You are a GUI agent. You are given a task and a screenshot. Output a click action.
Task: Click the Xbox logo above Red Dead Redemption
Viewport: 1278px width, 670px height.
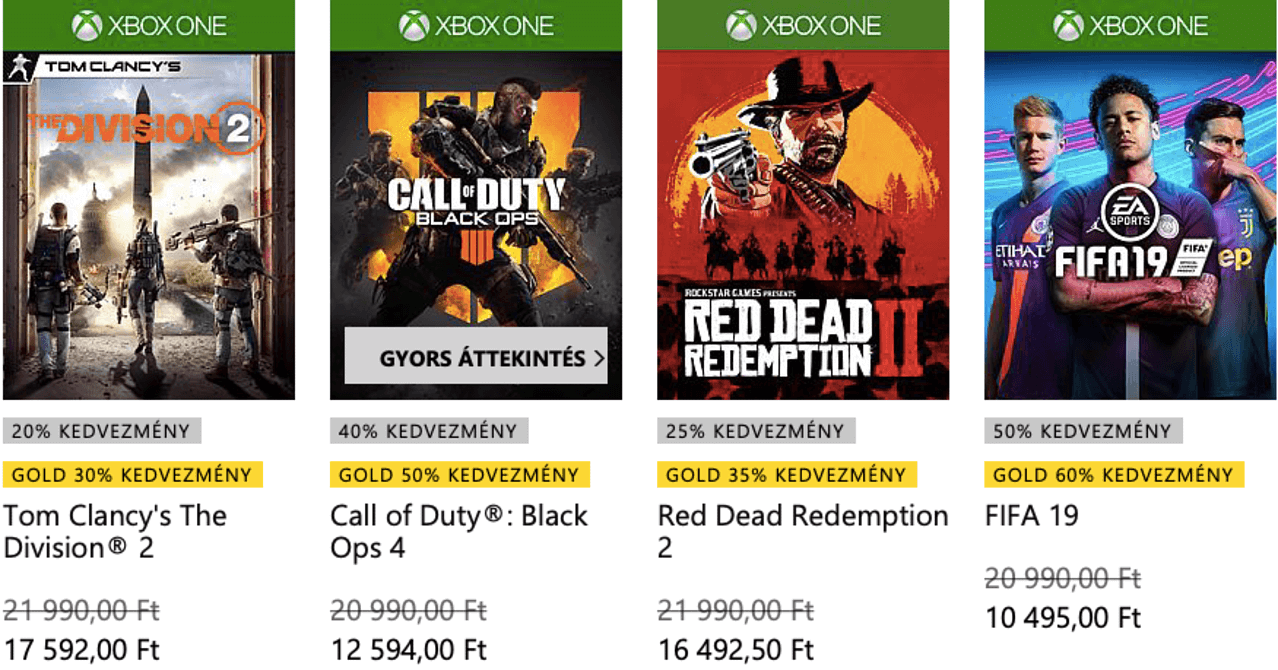(x=741, y=26)
